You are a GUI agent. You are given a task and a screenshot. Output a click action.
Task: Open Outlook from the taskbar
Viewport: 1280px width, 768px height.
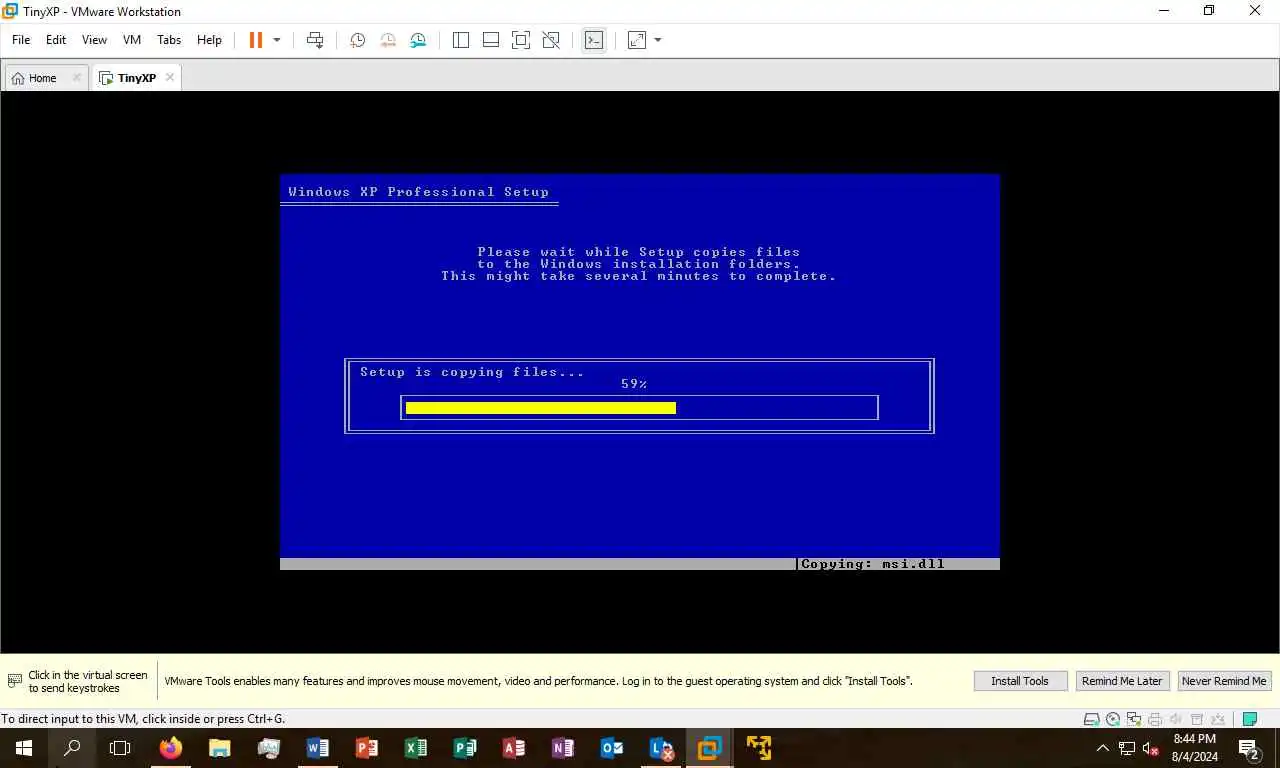point(612,748)
